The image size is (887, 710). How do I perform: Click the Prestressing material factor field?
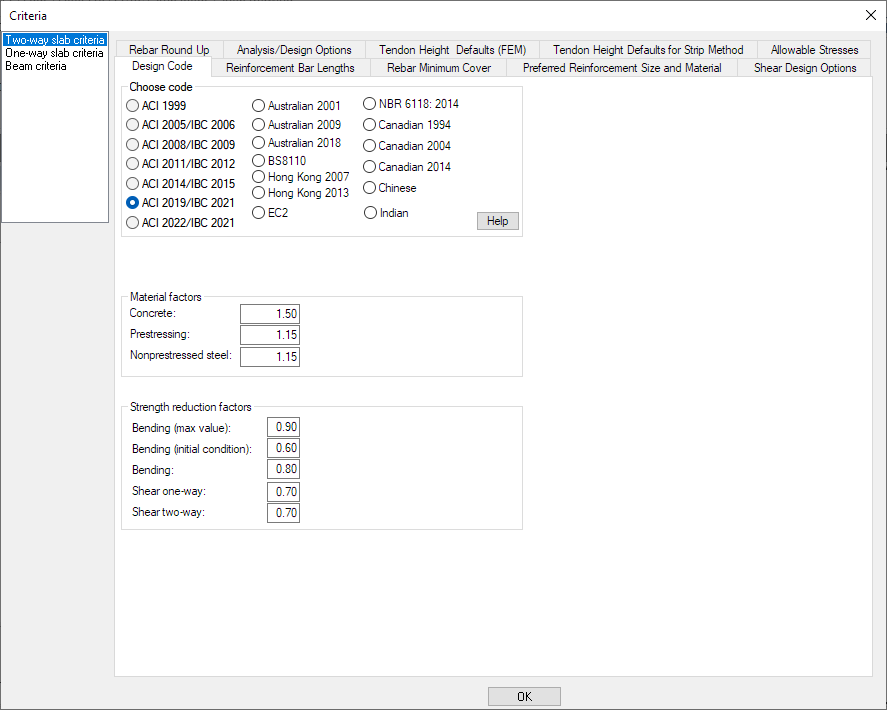pyautogui.click(x=270, y=335)
